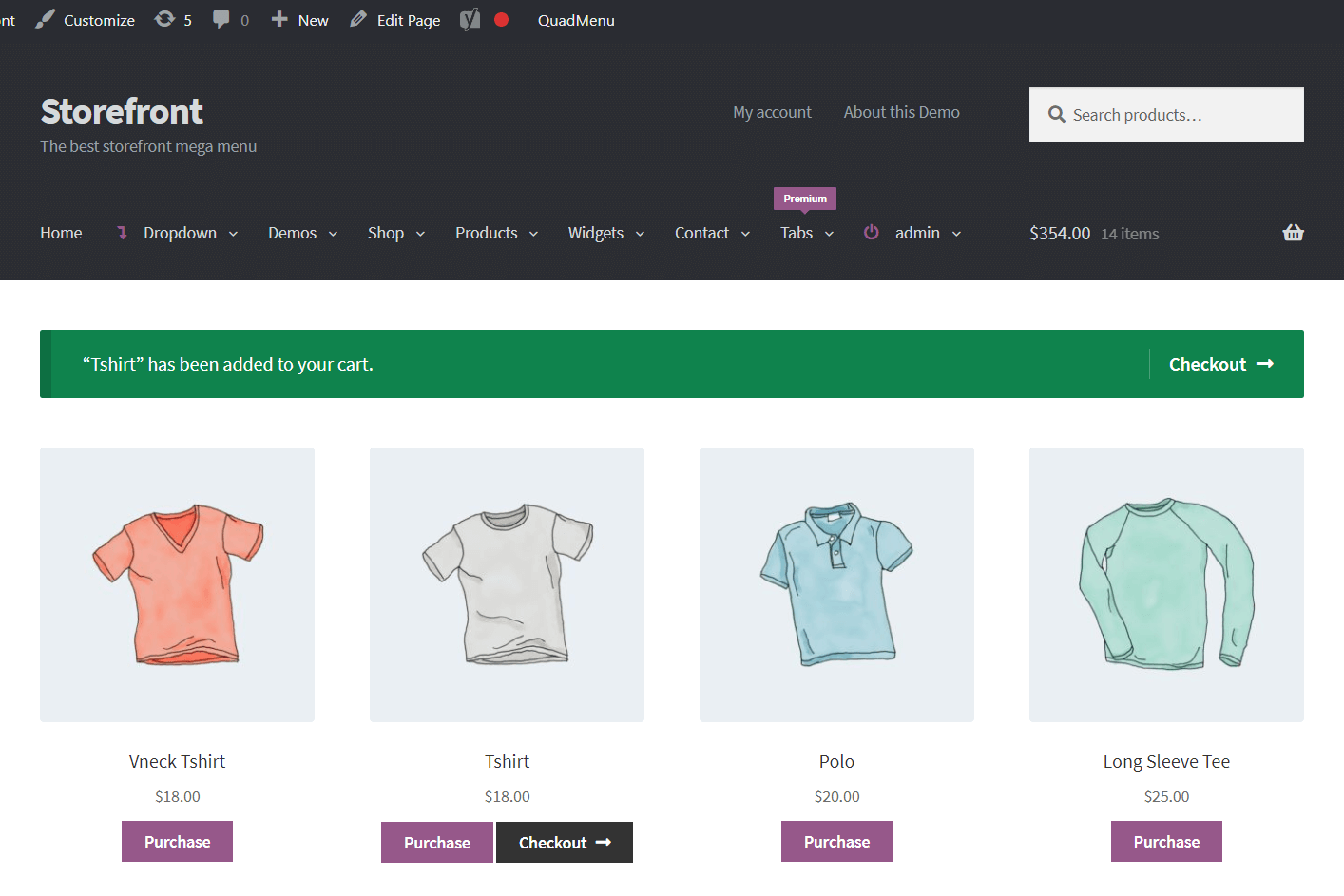Open the Long Sleeve Tee product image
This screenshot has width=1344, height=896.
[1166, 584]
